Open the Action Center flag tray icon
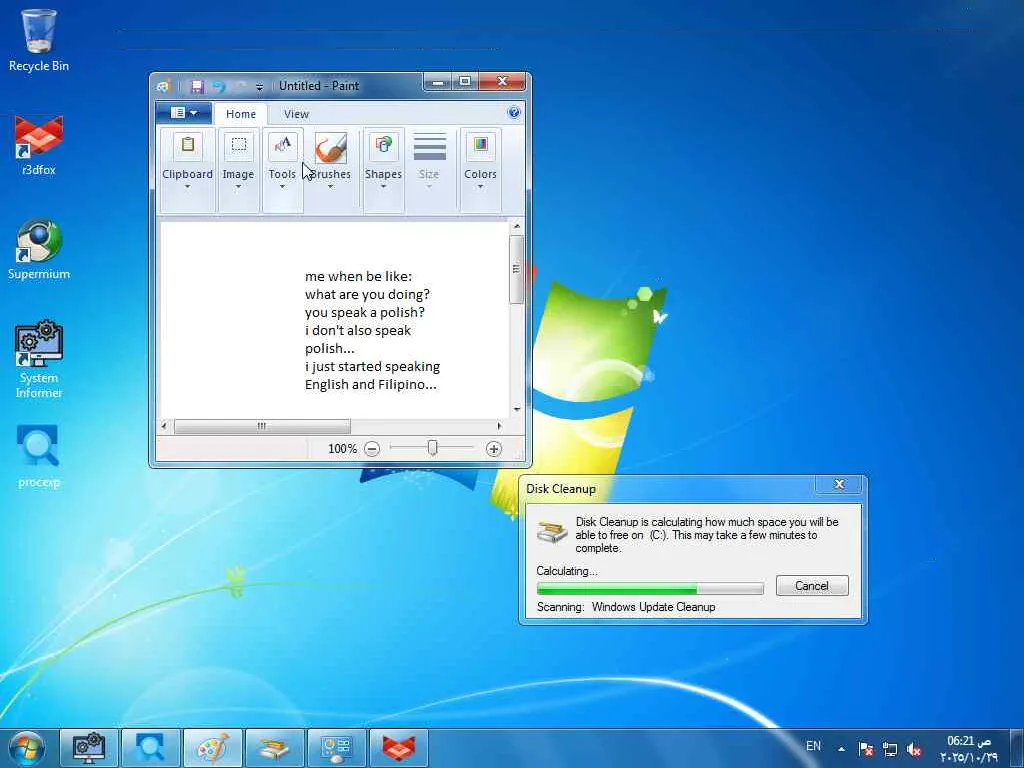 (866, 749)
